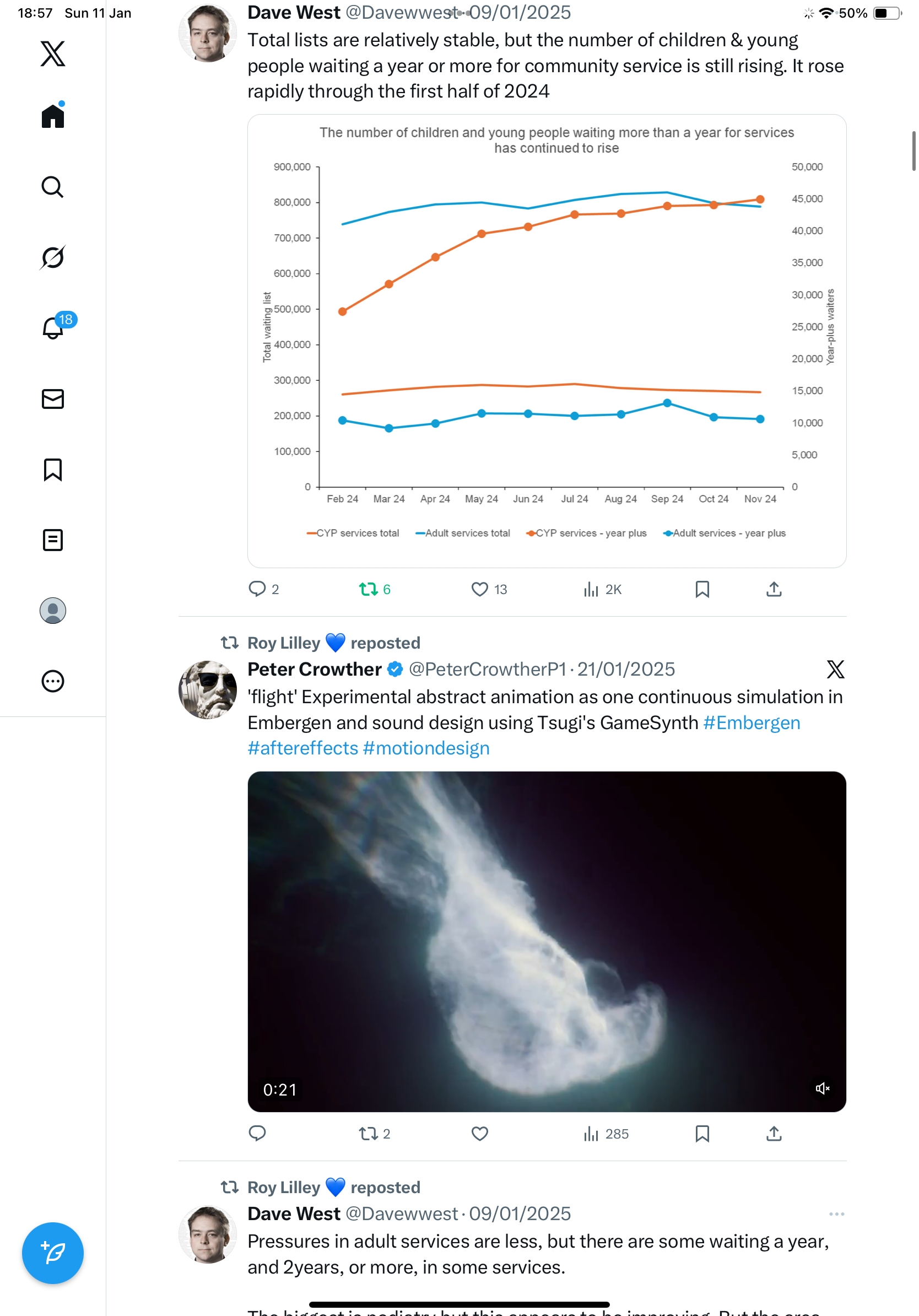Open Bookmarks in the sidebar
The height and width of the screenshot is (1316, 919).
tap(53, 470)
